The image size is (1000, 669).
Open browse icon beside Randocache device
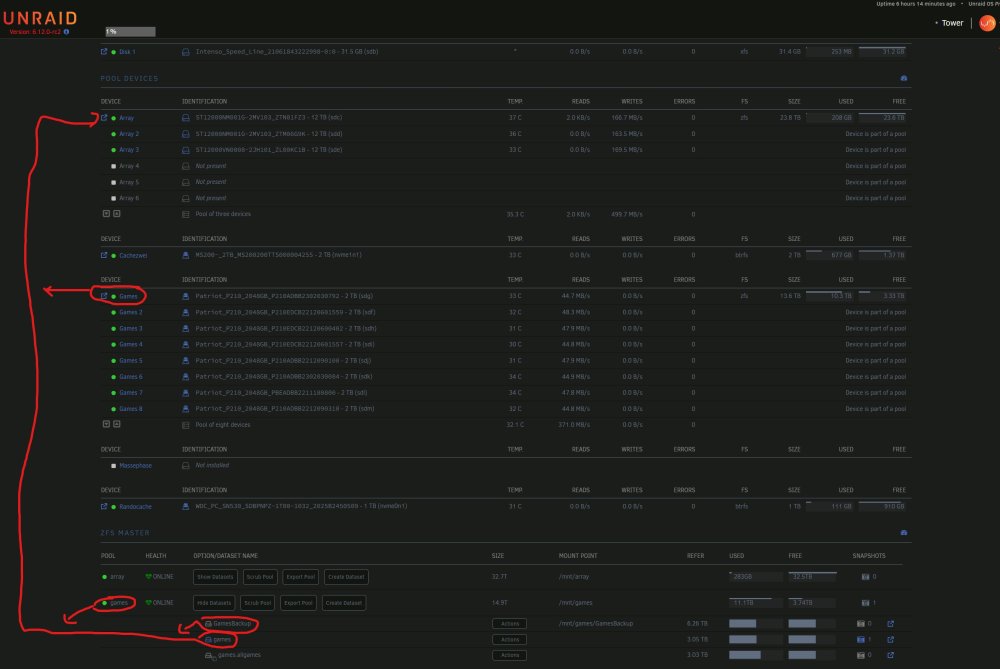click(x=104, y=506)
